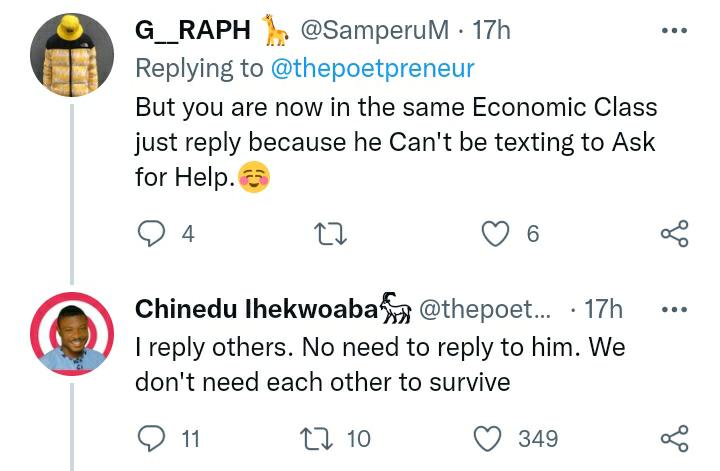
Task: Like G__RAPH's tweet with heart icon
Action: click(x=495, y=234)
